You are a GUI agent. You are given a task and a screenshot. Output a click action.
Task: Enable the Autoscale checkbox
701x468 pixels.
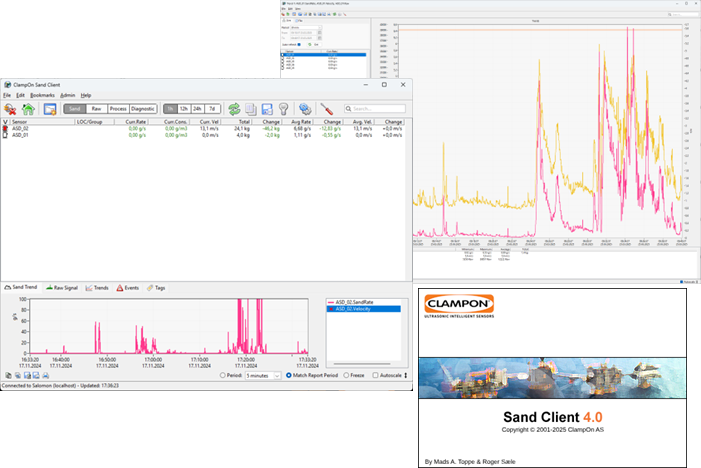coord(376,375)
